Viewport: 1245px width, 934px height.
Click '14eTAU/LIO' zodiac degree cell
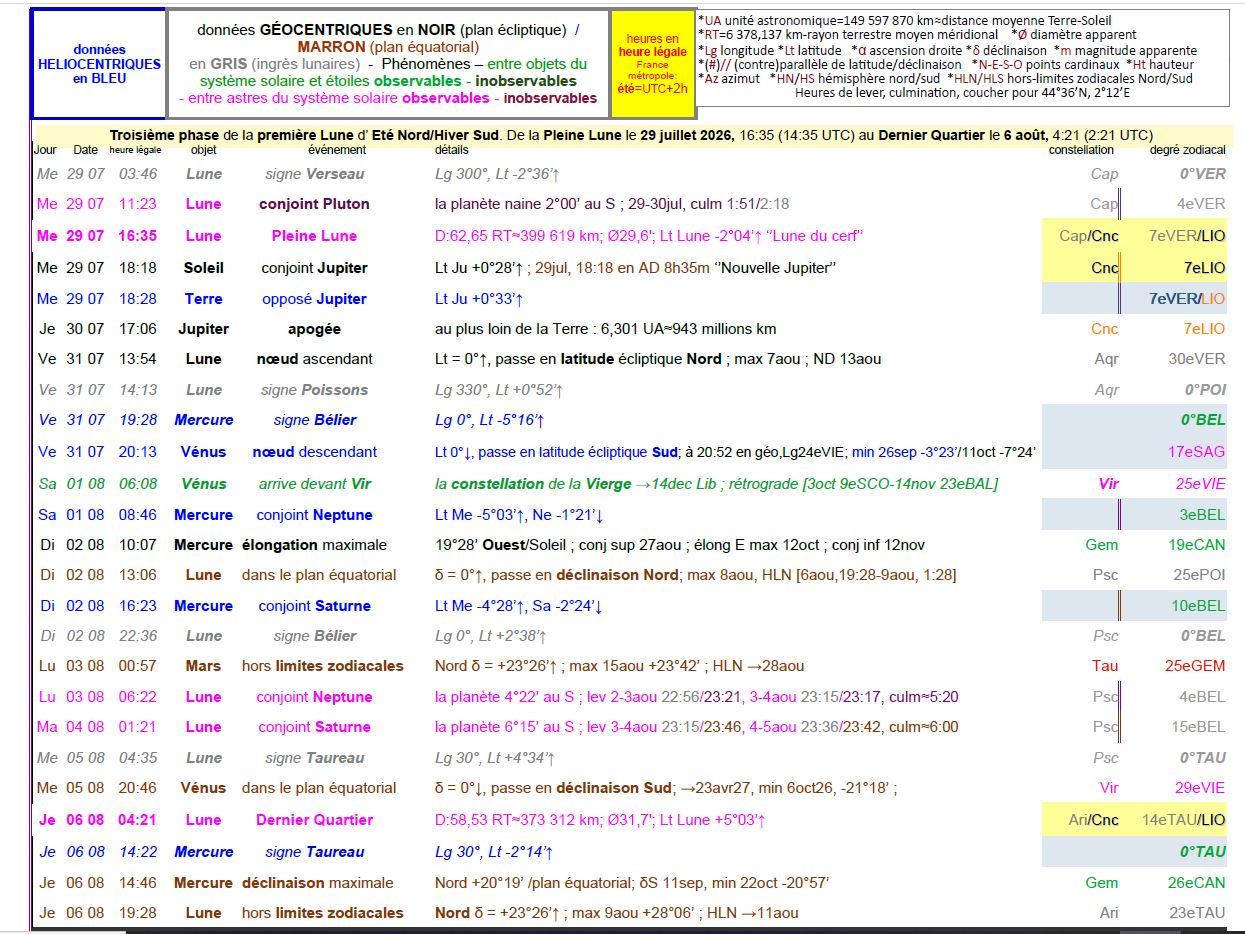click(x=1184, y=820)
